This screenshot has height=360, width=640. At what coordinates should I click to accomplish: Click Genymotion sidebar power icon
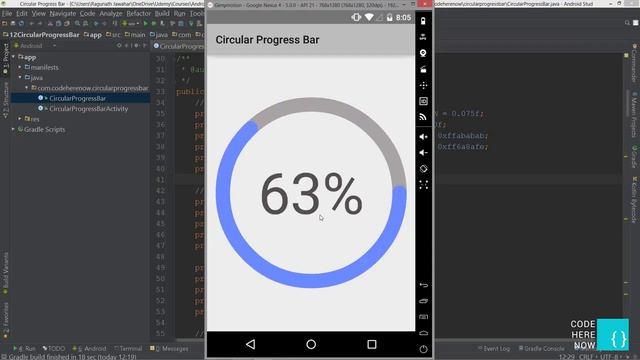[x=423, y=349]
